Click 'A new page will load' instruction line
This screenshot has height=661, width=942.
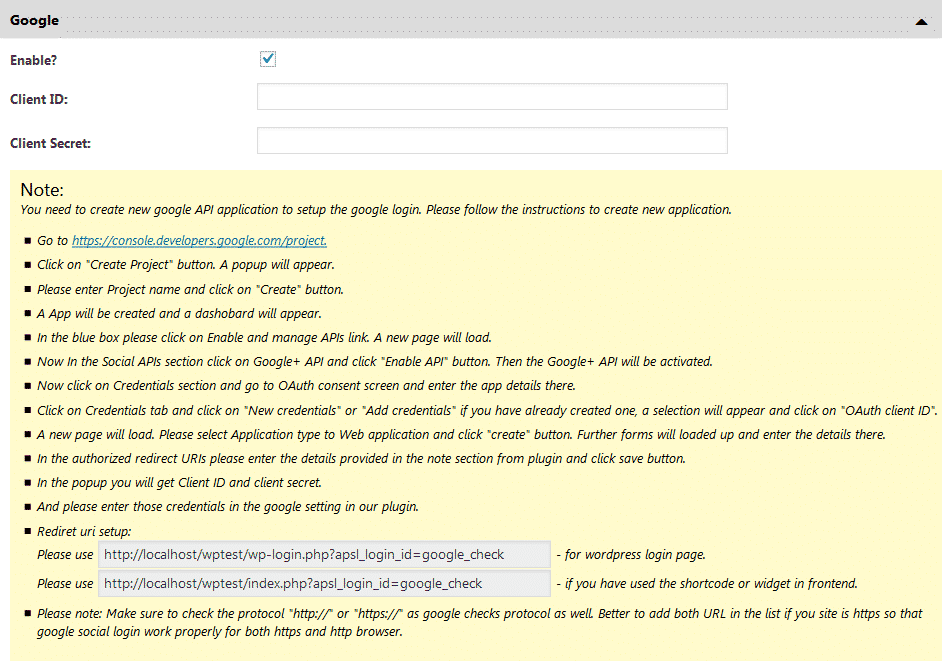pyautogui.click(x=461, y=434)
